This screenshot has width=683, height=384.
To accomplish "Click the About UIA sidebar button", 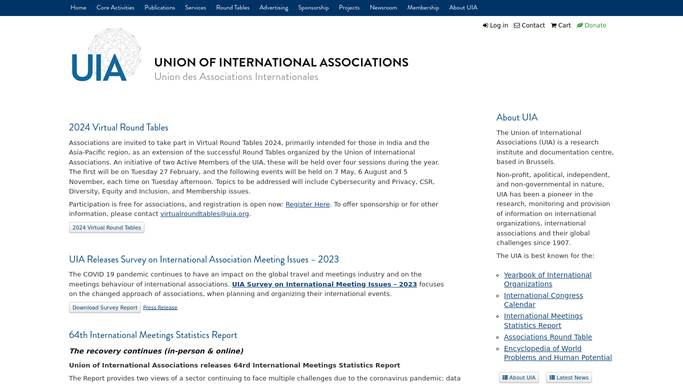I will coord(519,377).
